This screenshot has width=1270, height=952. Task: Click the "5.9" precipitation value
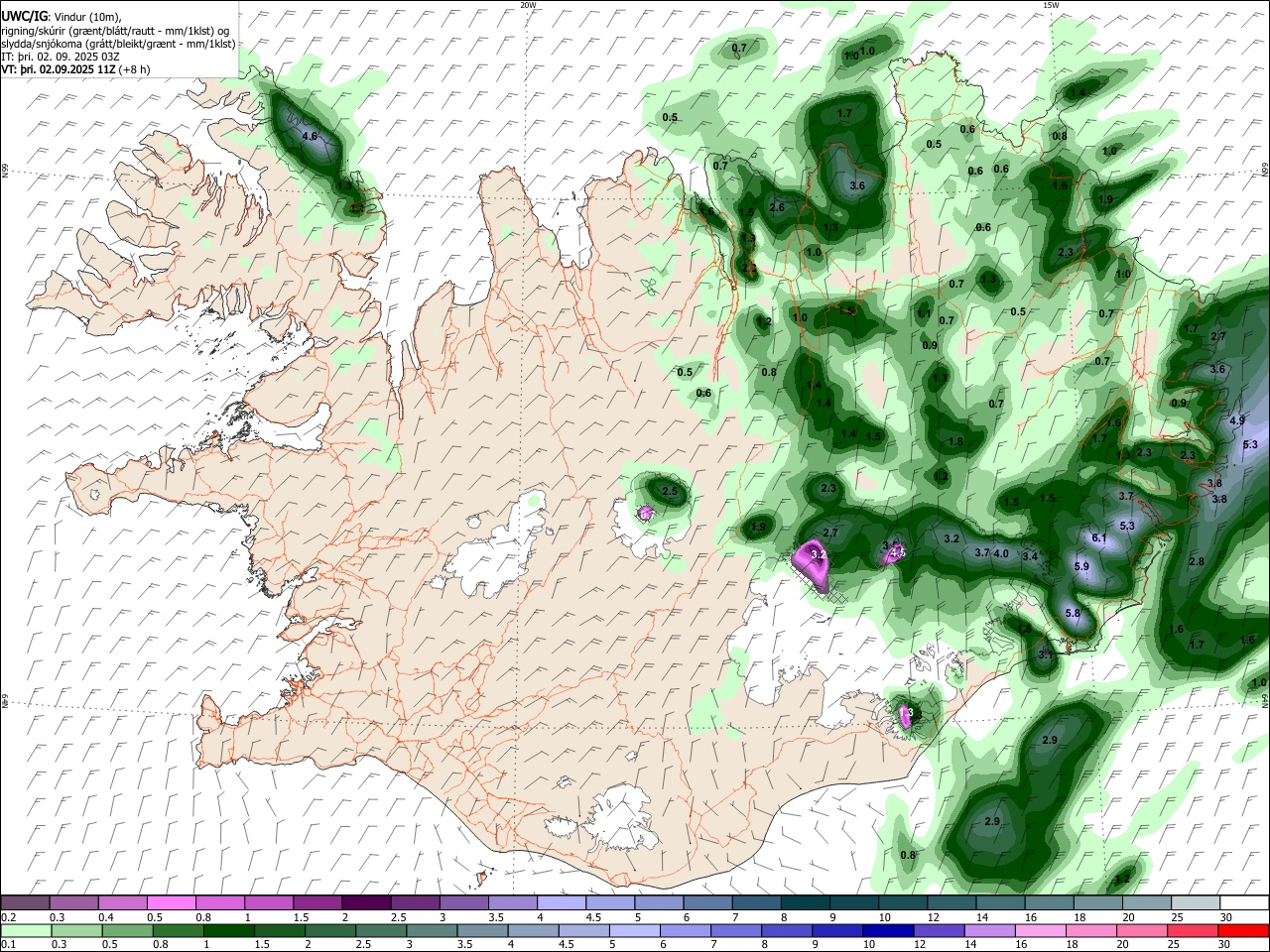click(x=1081, y=566)
